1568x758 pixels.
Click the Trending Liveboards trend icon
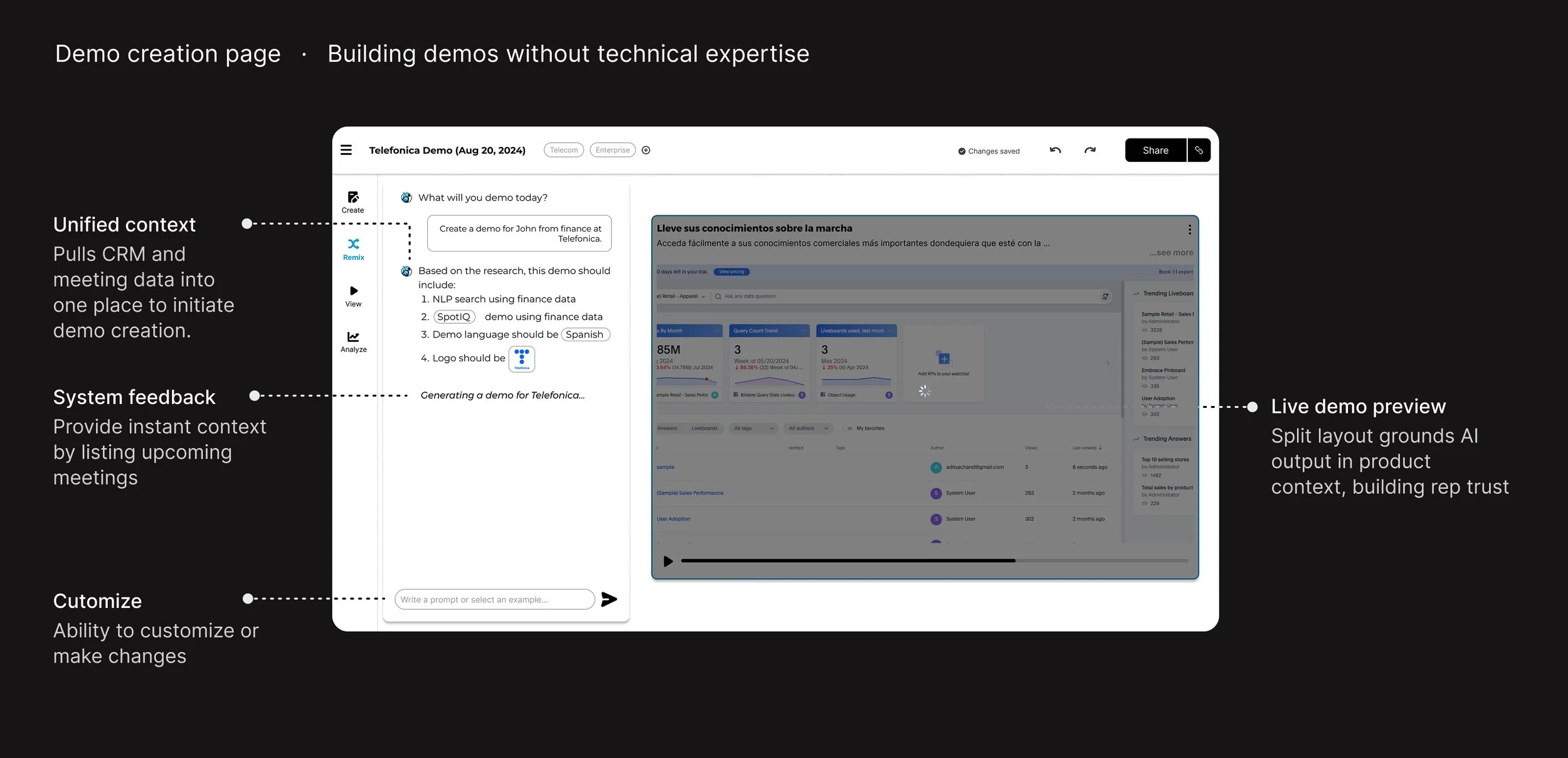click(x=1136, y=294)
